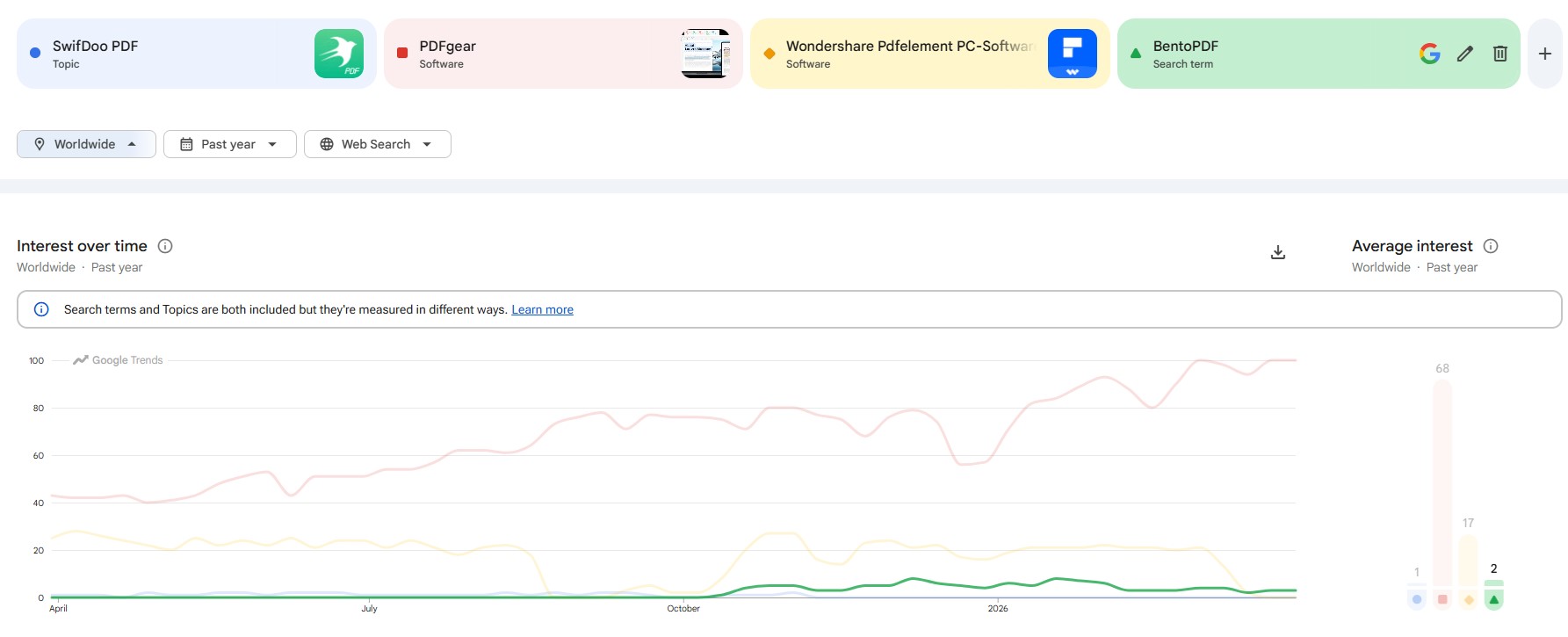This screenshot has width=1568, height=637.
Task: Click the green BentoPDF legend triangle in average chart
Action: tap(1494, 599)
